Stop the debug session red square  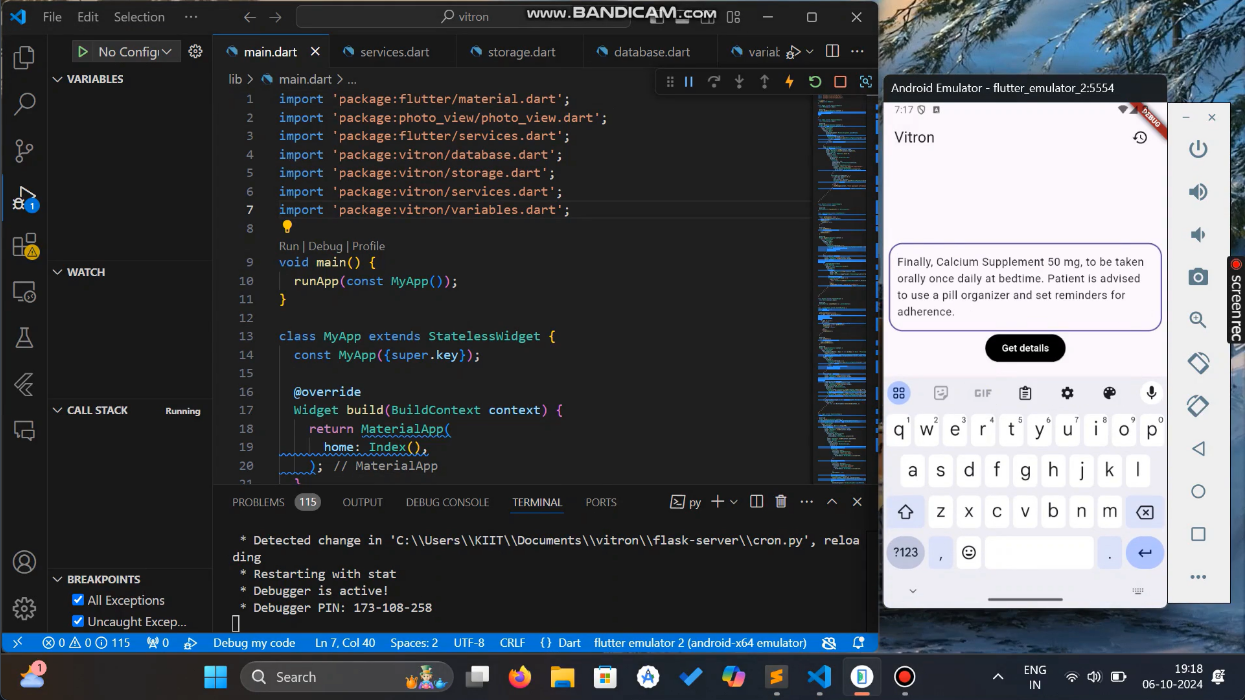click(x=840, y=82)
